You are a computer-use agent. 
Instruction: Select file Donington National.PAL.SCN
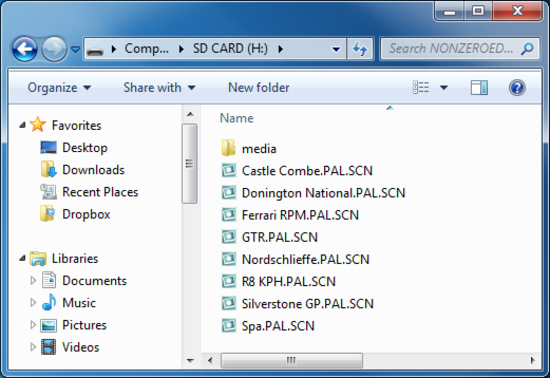click(324, 193)
